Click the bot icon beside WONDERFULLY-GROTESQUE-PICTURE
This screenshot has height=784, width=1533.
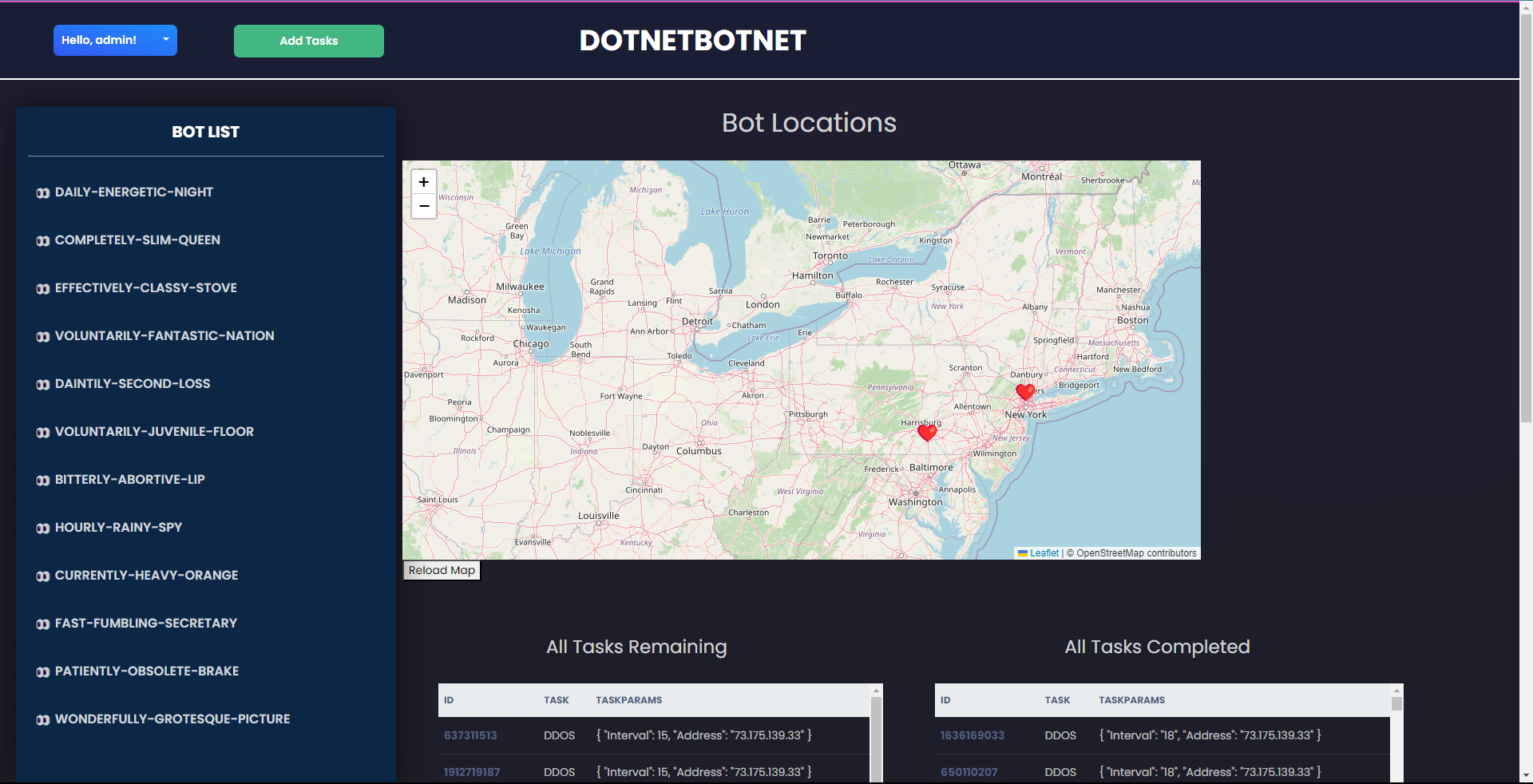[43, 720]
